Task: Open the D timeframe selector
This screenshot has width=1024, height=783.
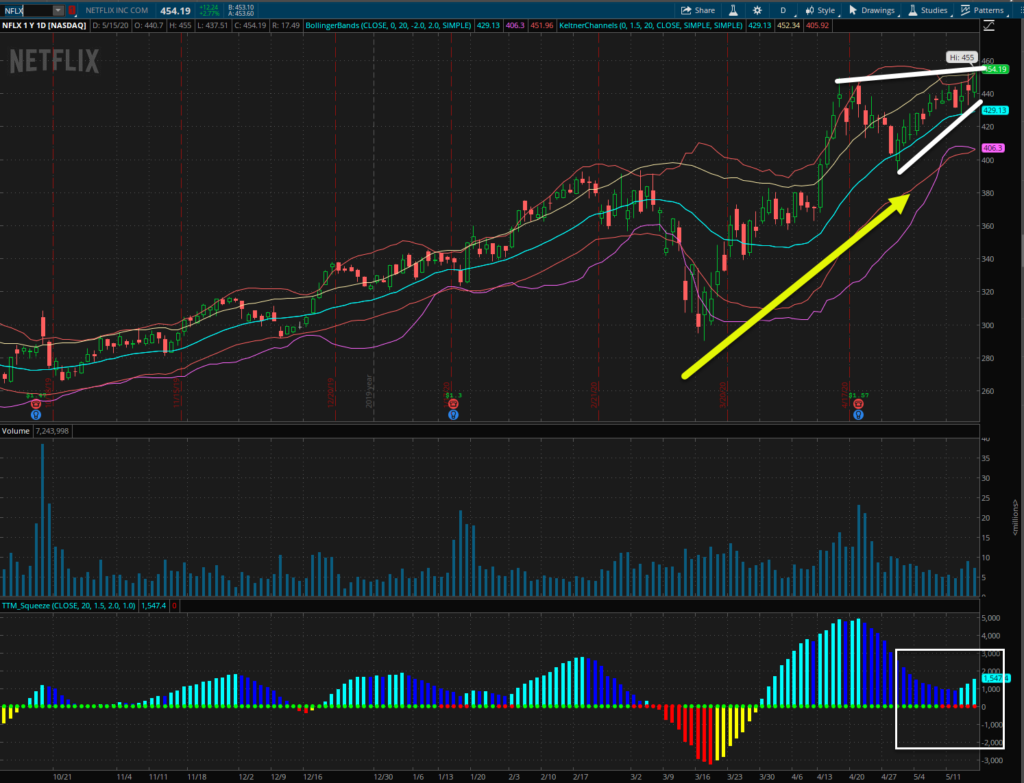Action: 783,10
